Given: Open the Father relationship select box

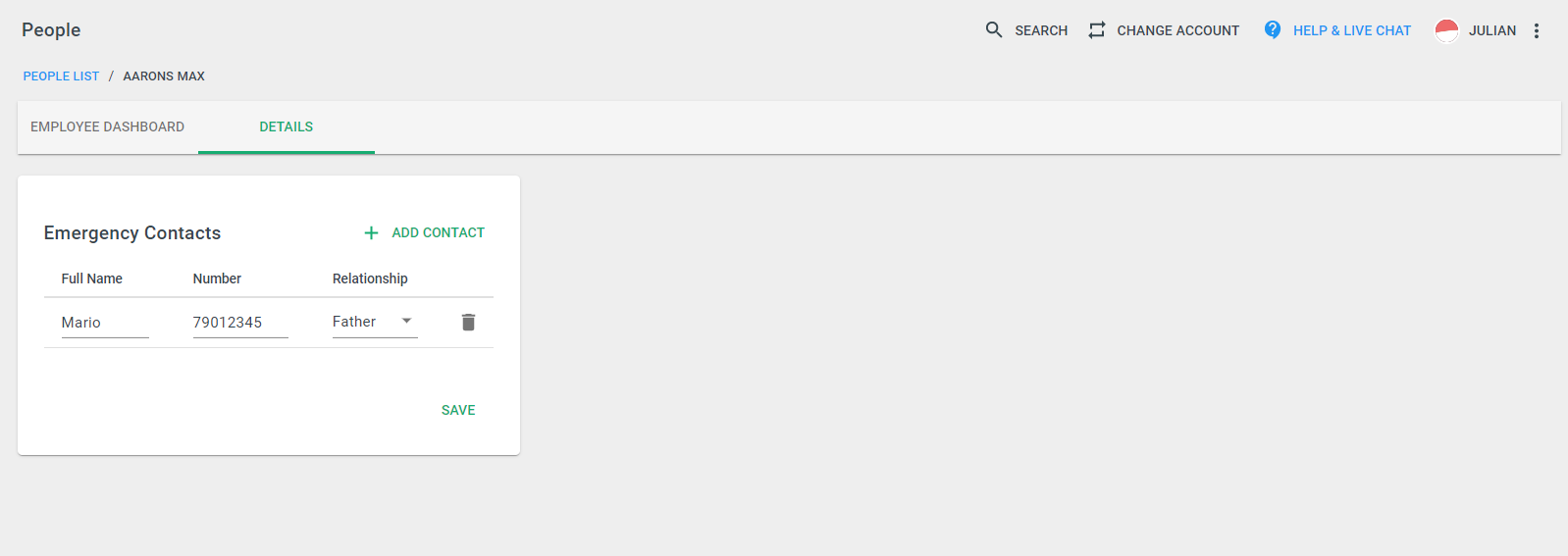Looking at the screenshot, I should 375,322.
